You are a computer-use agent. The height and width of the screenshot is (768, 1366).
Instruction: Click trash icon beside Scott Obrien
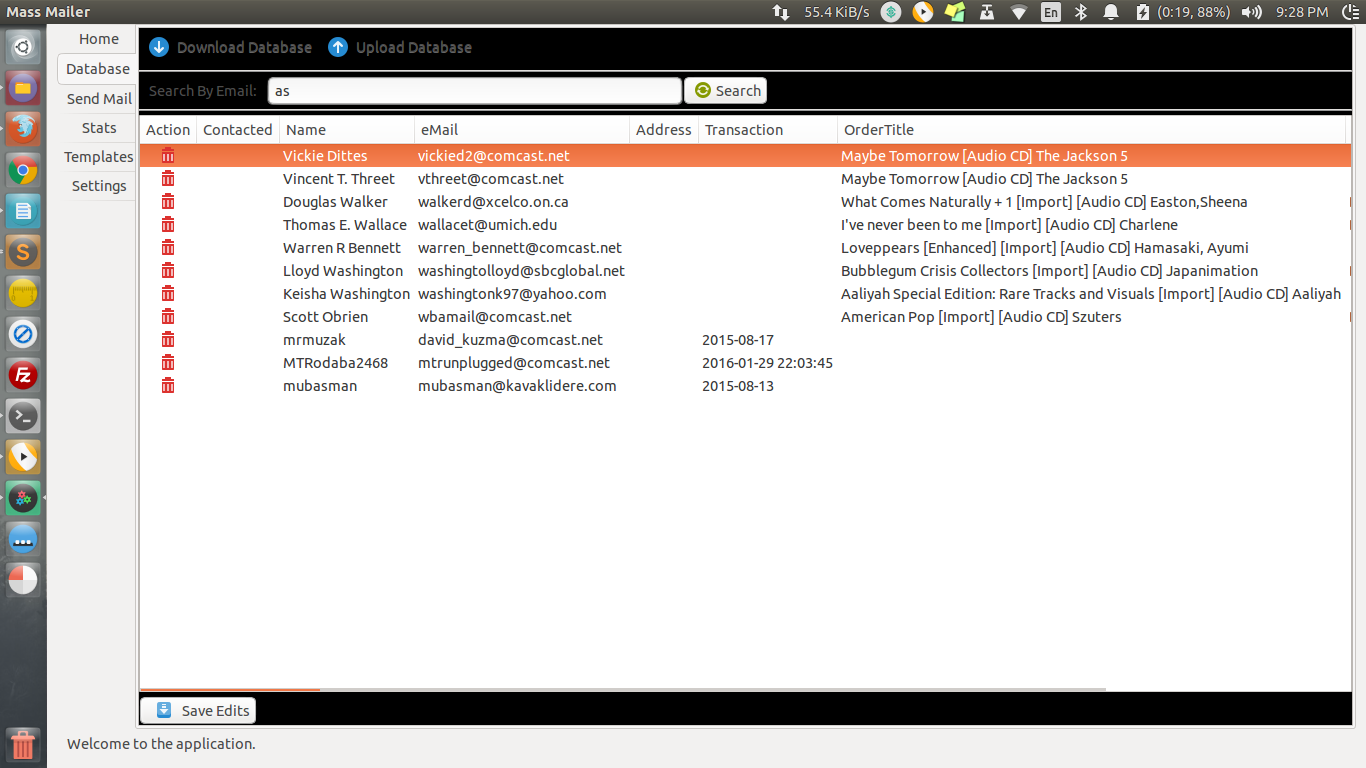(168, 317)
